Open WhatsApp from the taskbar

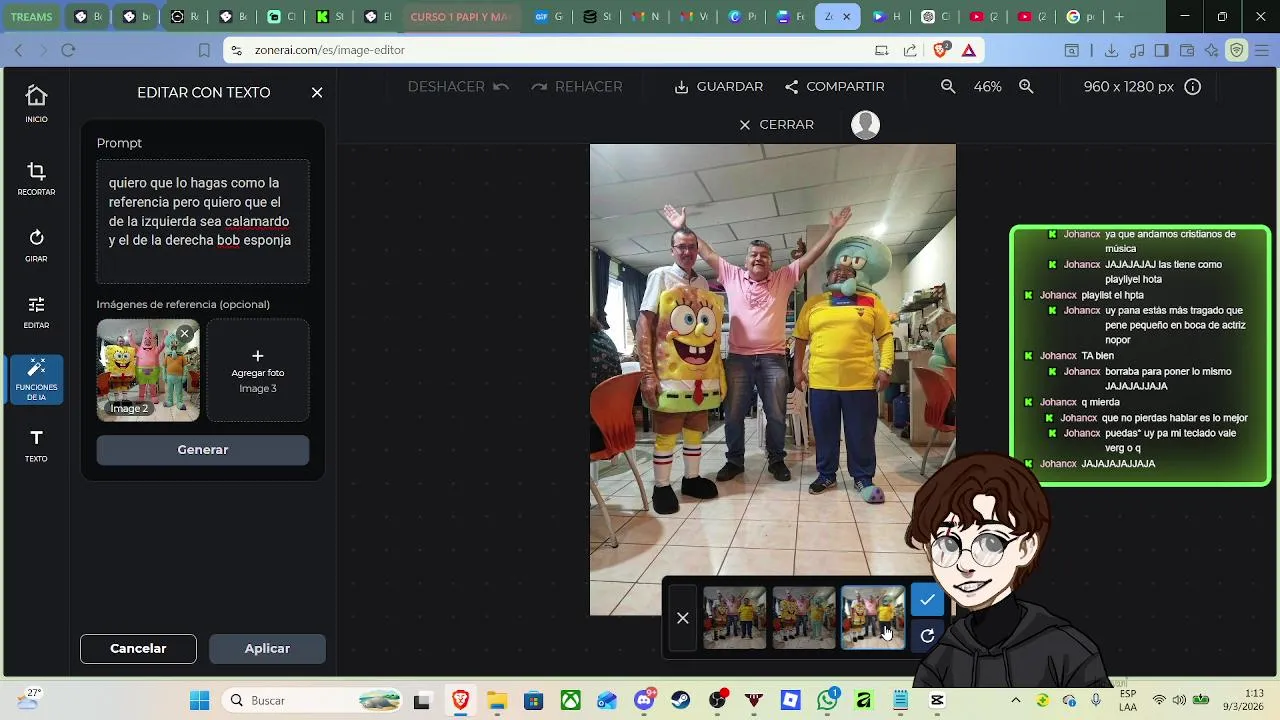[827, 700]
